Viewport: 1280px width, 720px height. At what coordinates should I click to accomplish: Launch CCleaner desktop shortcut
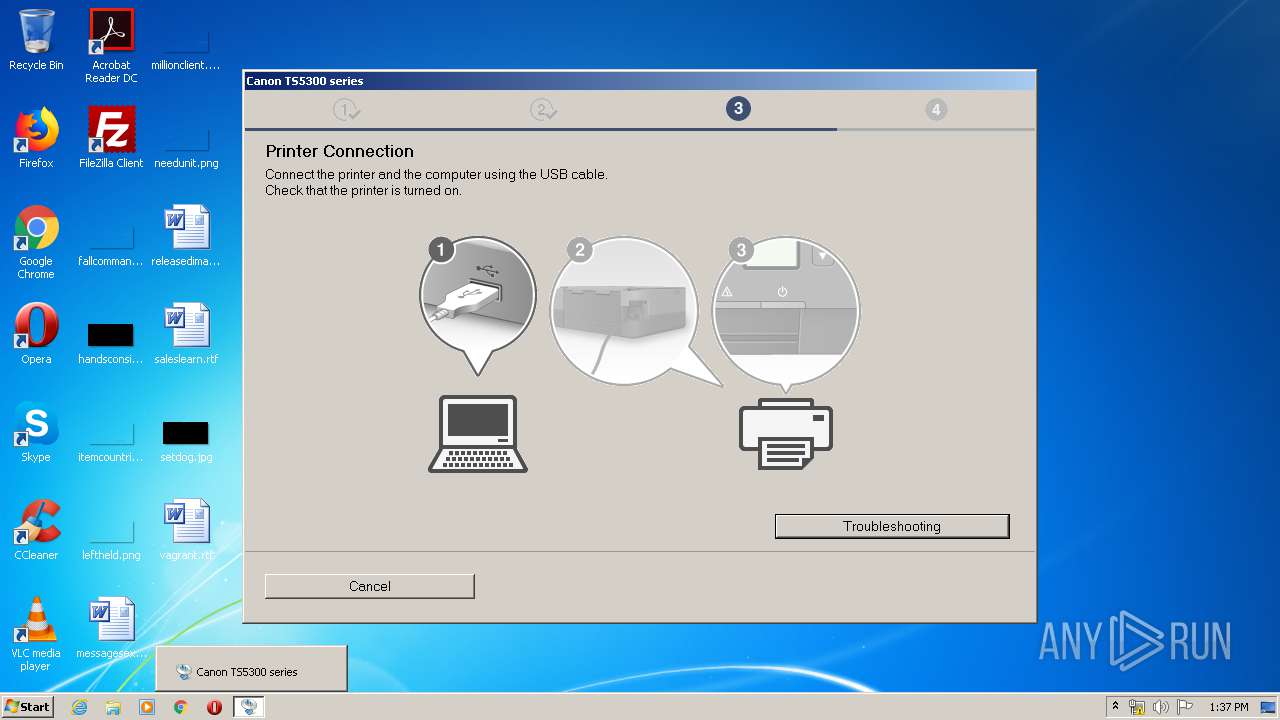tap(36, 530)
